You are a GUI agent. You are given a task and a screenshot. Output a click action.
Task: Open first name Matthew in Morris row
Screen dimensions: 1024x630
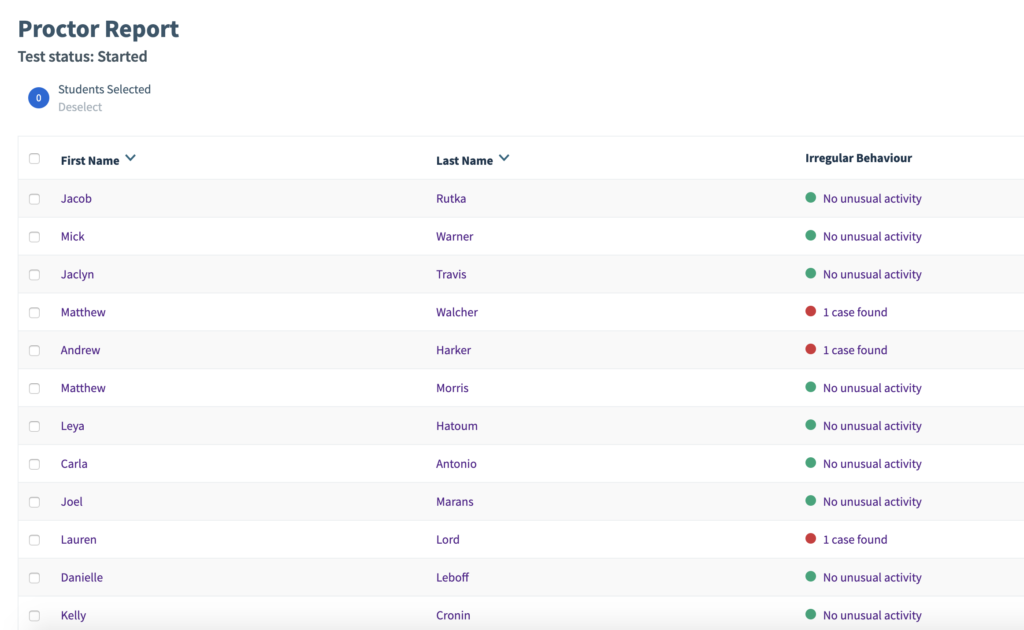click(83, 388)
